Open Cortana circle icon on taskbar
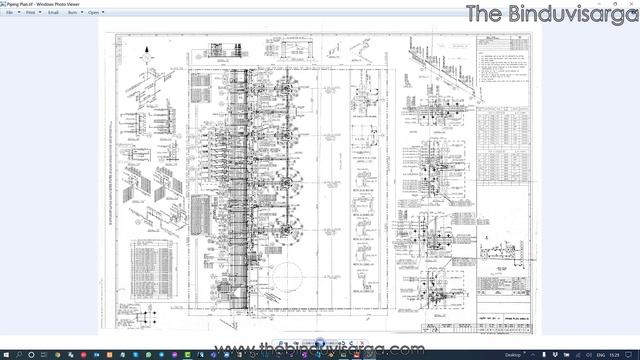The image size is (640, 360). click(31, 355)
